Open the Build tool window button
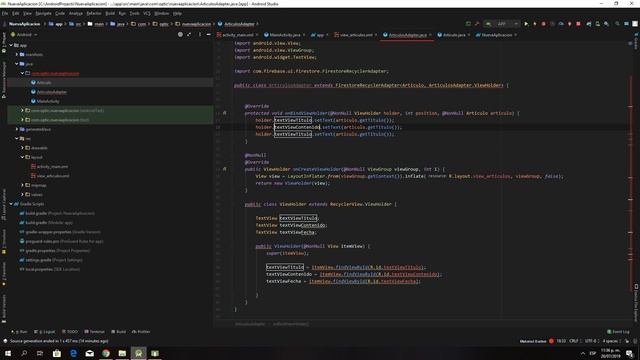 tap(118, 332)
